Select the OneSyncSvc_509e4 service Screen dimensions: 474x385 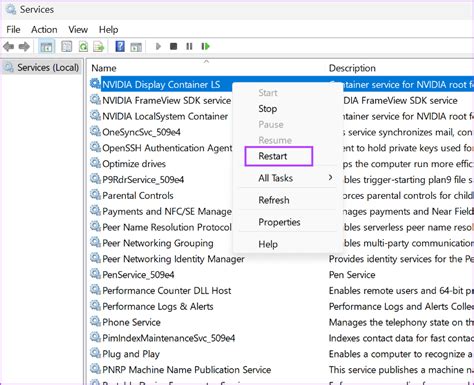(141, 132)
